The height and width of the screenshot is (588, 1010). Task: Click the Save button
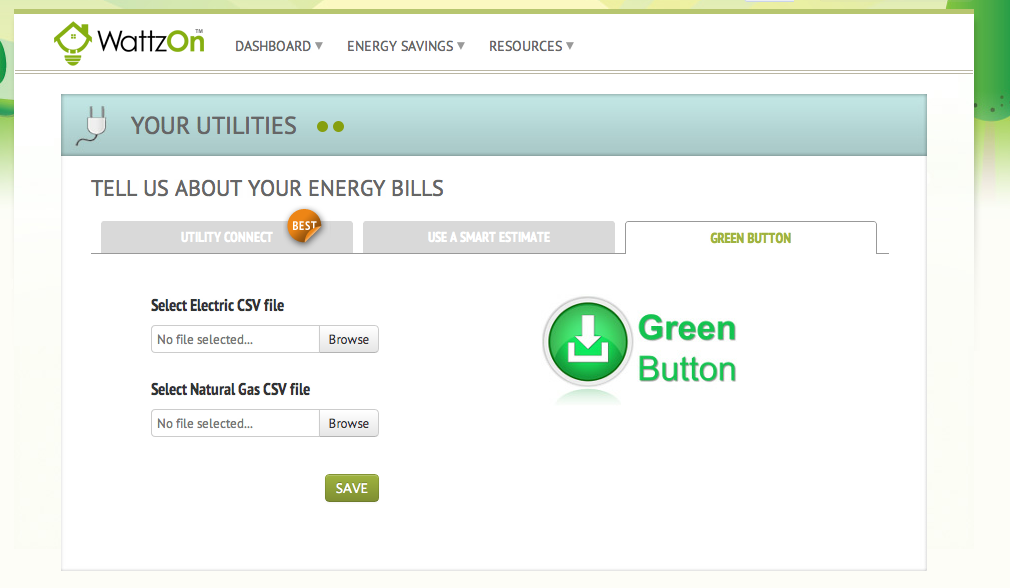tap(352, 488)
